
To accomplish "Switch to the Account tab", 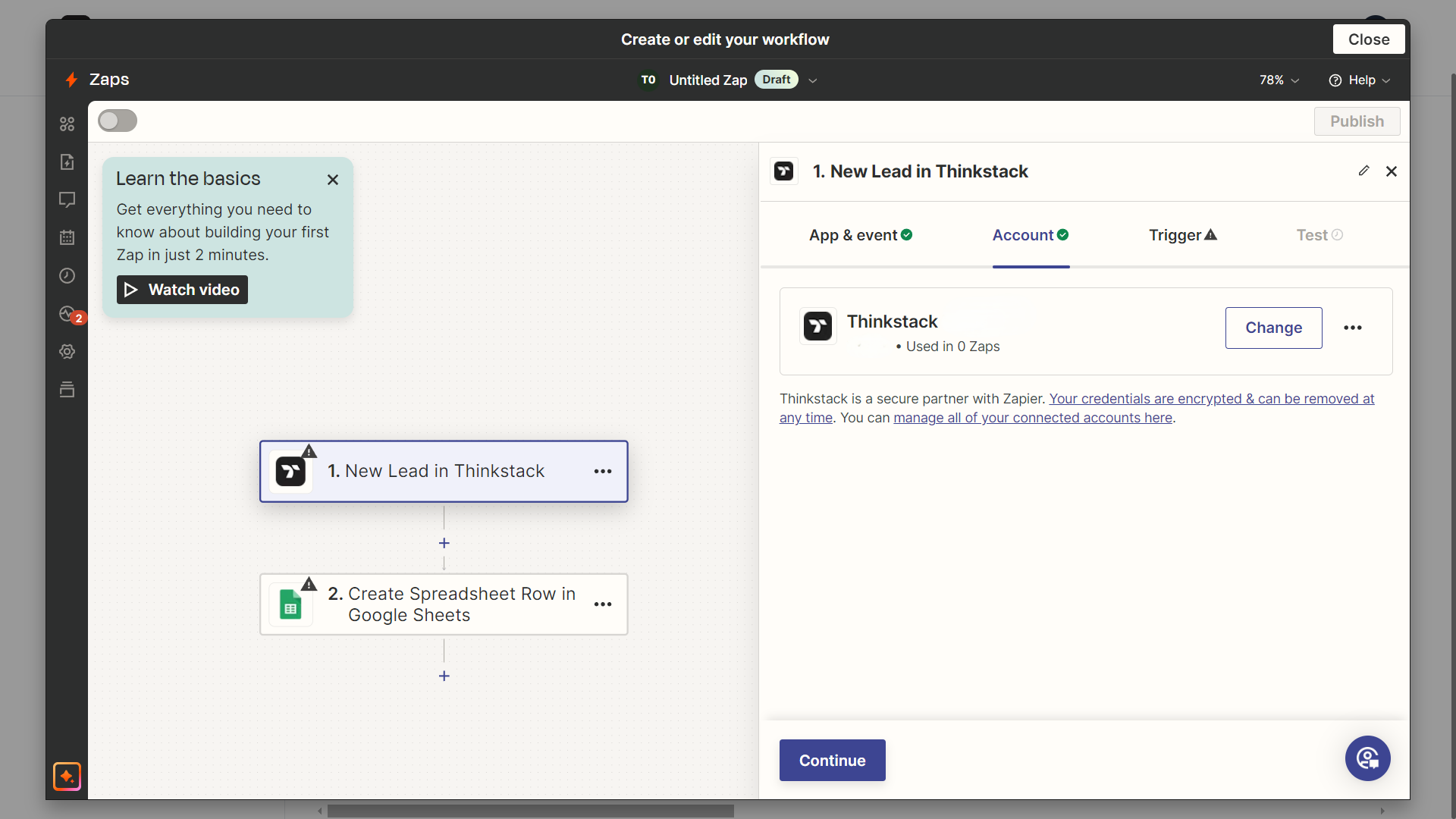I will pyautogui.click(x=1031, y=235).
